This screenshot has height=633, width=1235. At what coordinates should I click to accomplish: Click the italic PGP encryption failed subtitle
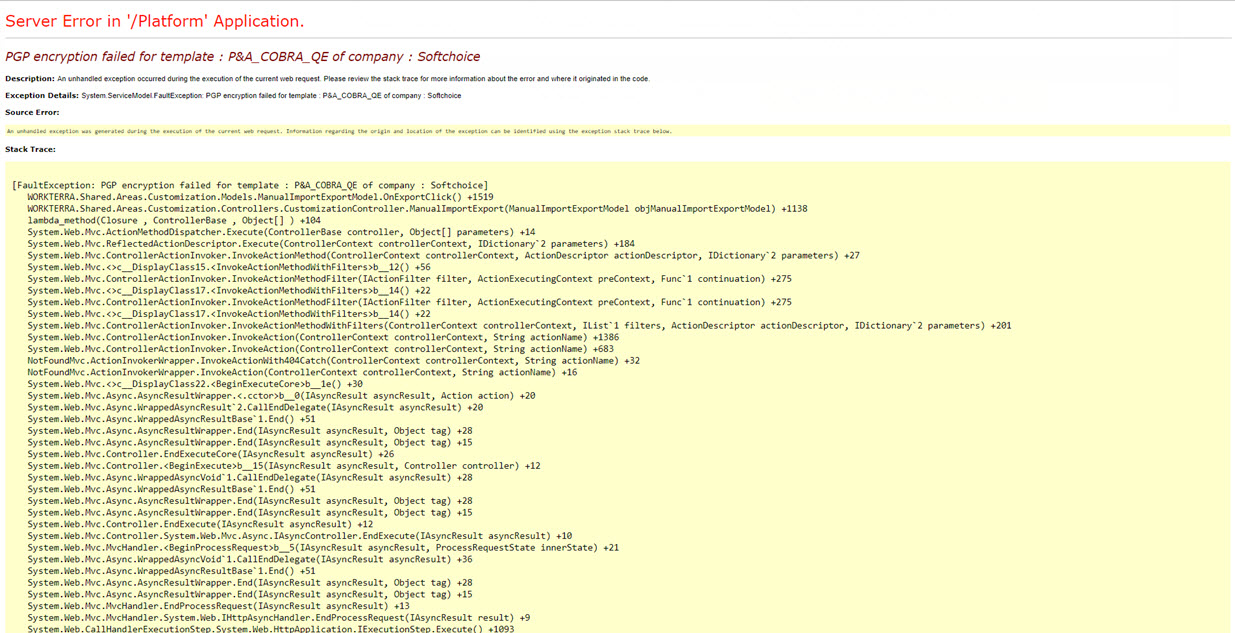(242, 57)
